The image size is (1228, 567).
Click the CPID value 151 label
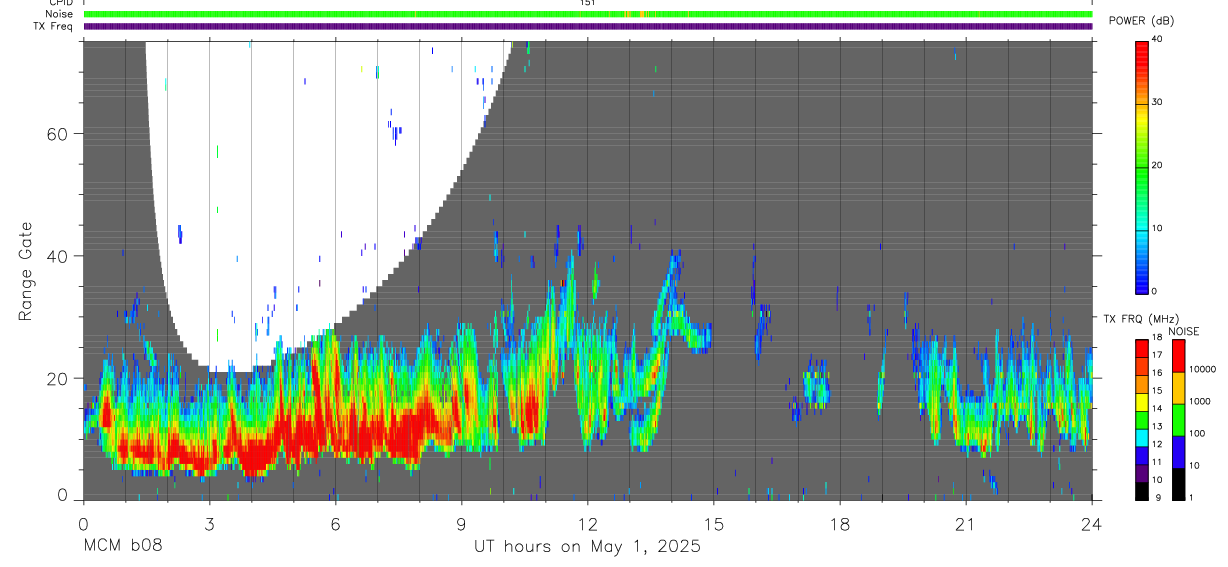coord(588,3)
